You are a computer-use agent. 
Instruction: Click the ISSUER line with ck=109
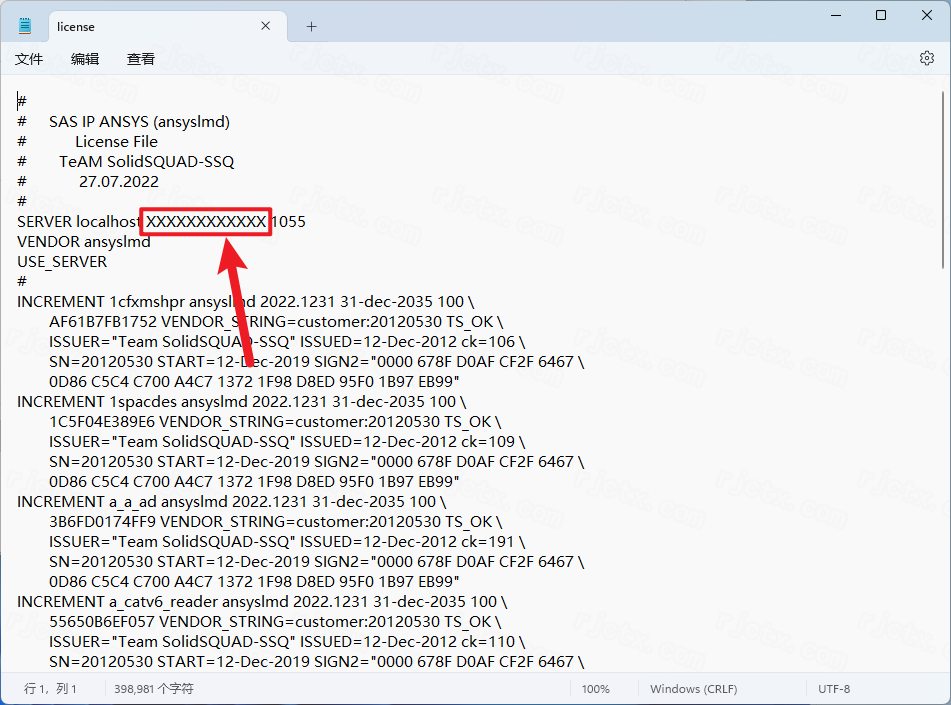287,442
